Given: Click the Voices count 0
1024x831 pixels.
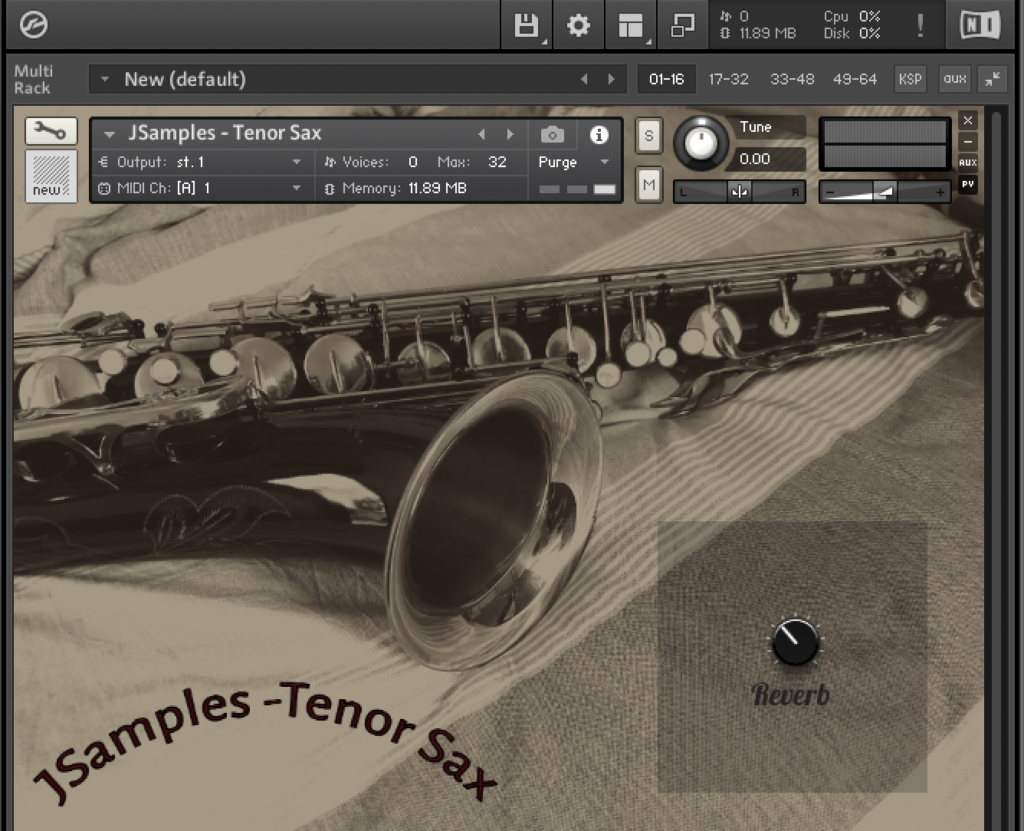Looking at the screenshot, I should point(413,162).
